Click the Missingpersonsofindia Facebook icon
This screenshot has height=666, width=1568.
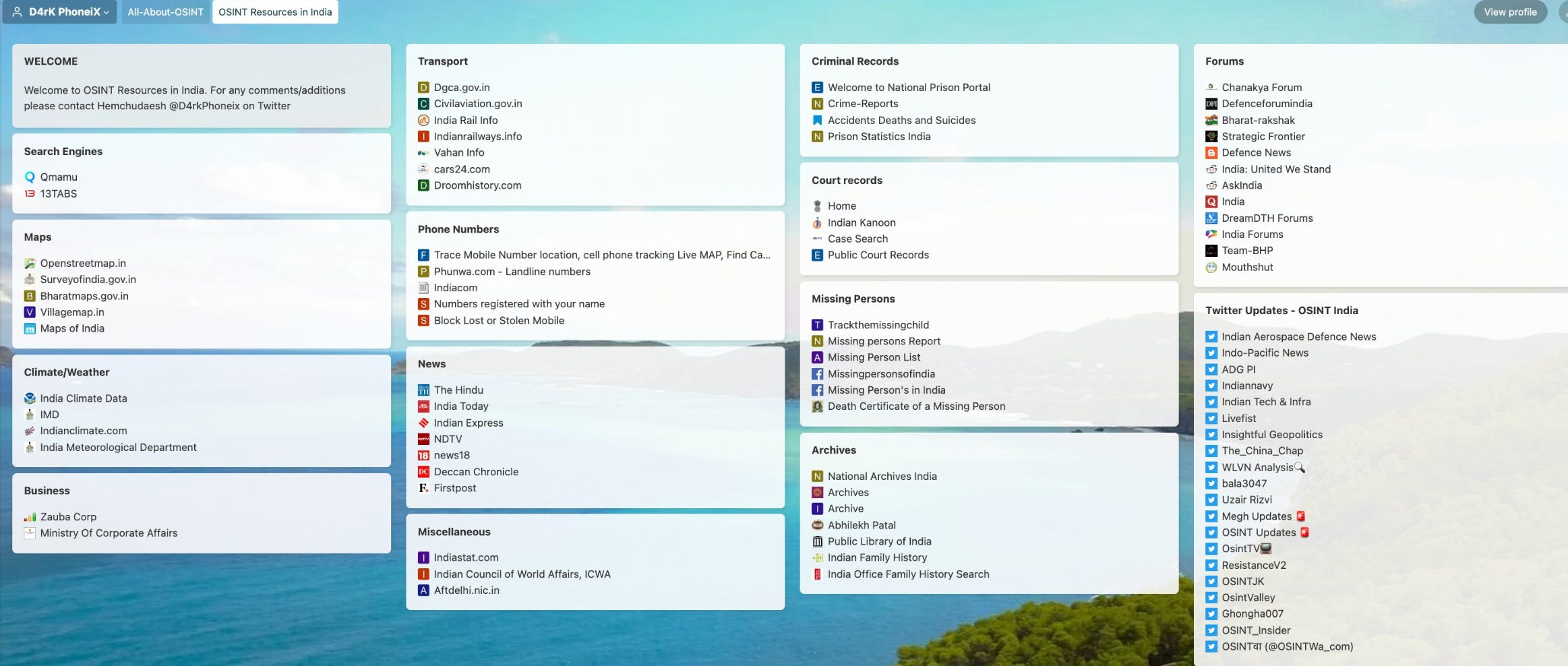817,374
